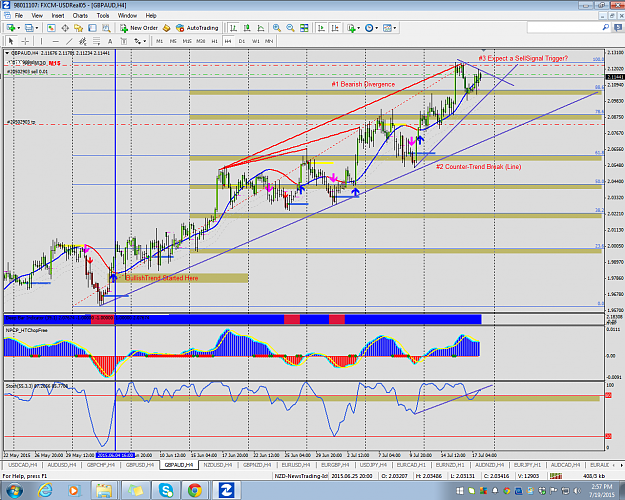Open Google Chrome from the taskbar
This screenshot has width=625, height=500.
[195, 490]
